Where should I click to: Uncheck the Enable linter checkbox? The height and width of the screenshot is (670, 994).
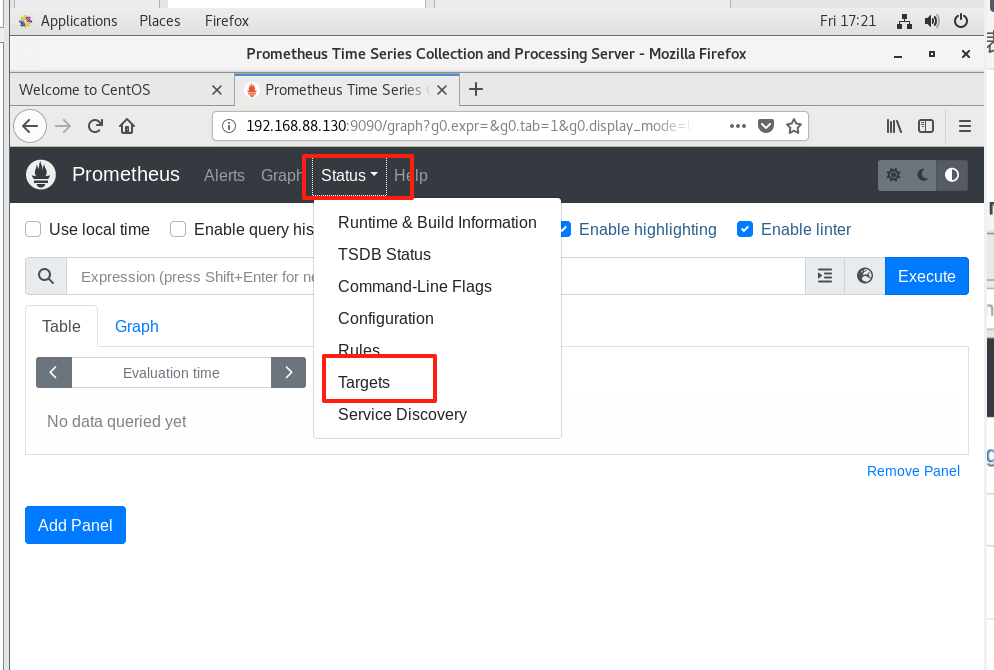click(x=745, y=229)
